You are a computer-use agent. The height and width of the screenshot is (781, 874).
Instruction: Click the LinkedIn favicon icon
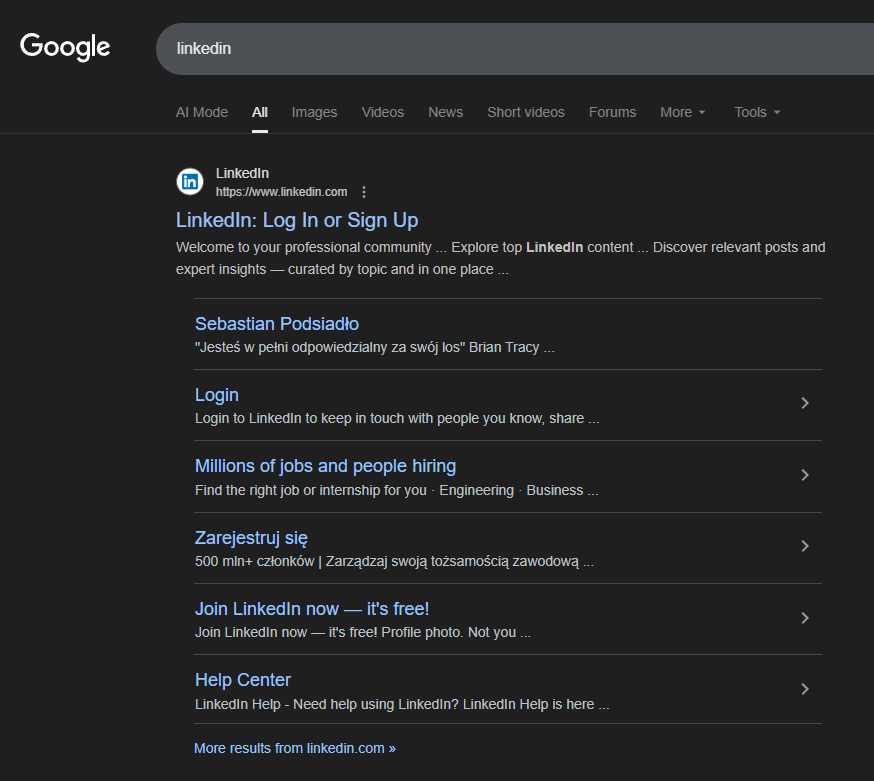190,182
